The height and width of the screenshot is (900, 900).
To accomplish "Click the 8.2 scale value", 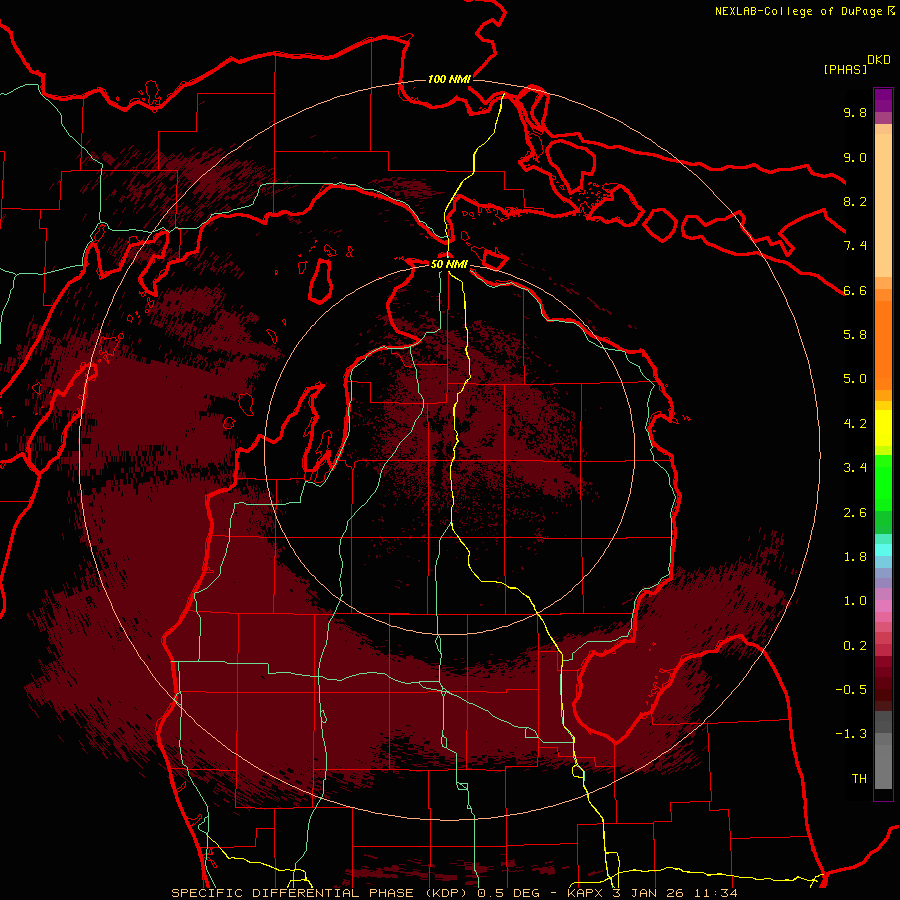I will [x=855, y=201].
